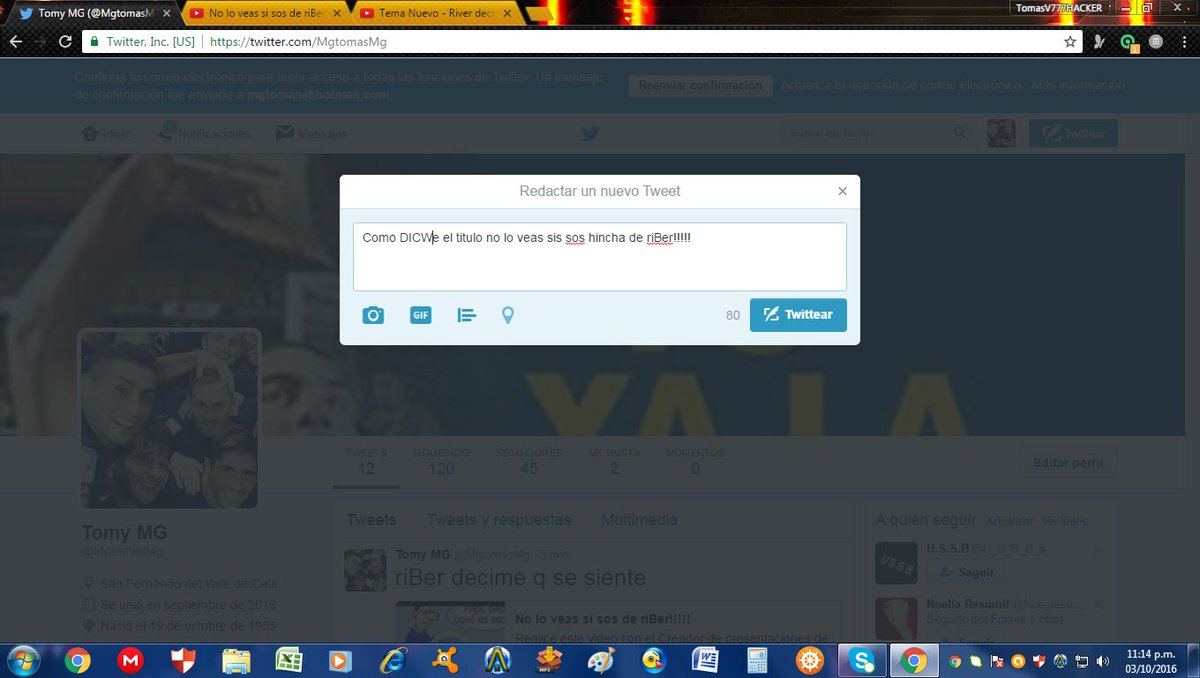Follow the U.S.S.B account with Seguir
Image resolution: width=1200 pixels, height=678 pixels.
tap(967, 572)
